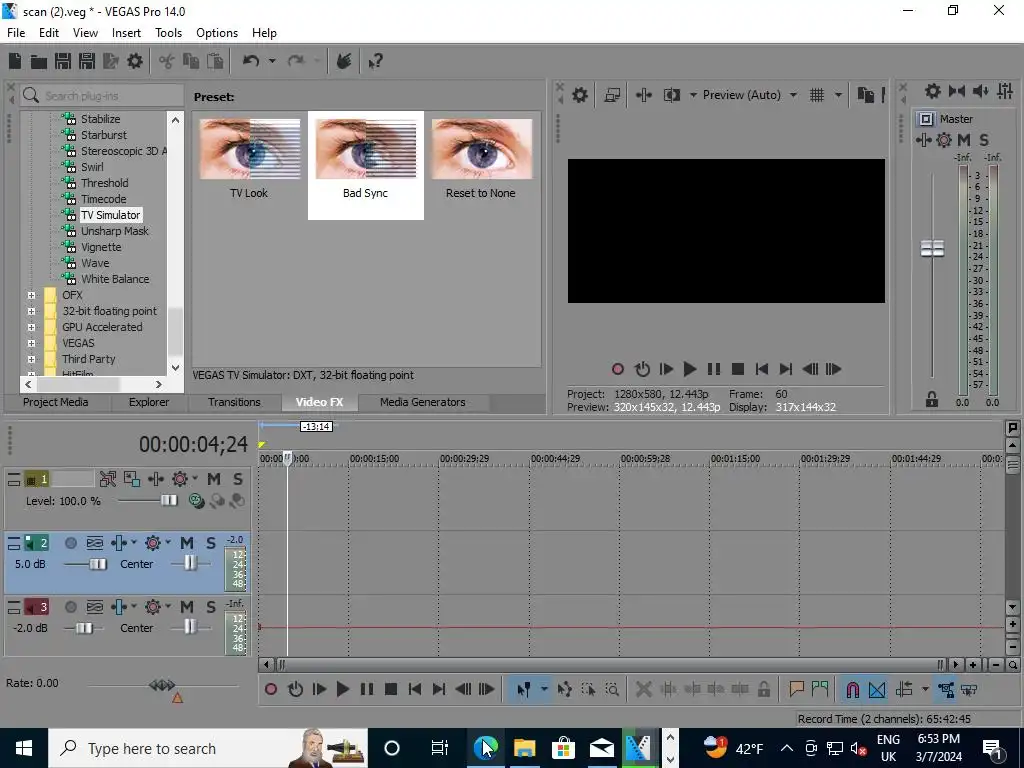Select the Normal Edit tool in timeline toolbar
The height and width of the screenshot is (768, 1024).
524,690
